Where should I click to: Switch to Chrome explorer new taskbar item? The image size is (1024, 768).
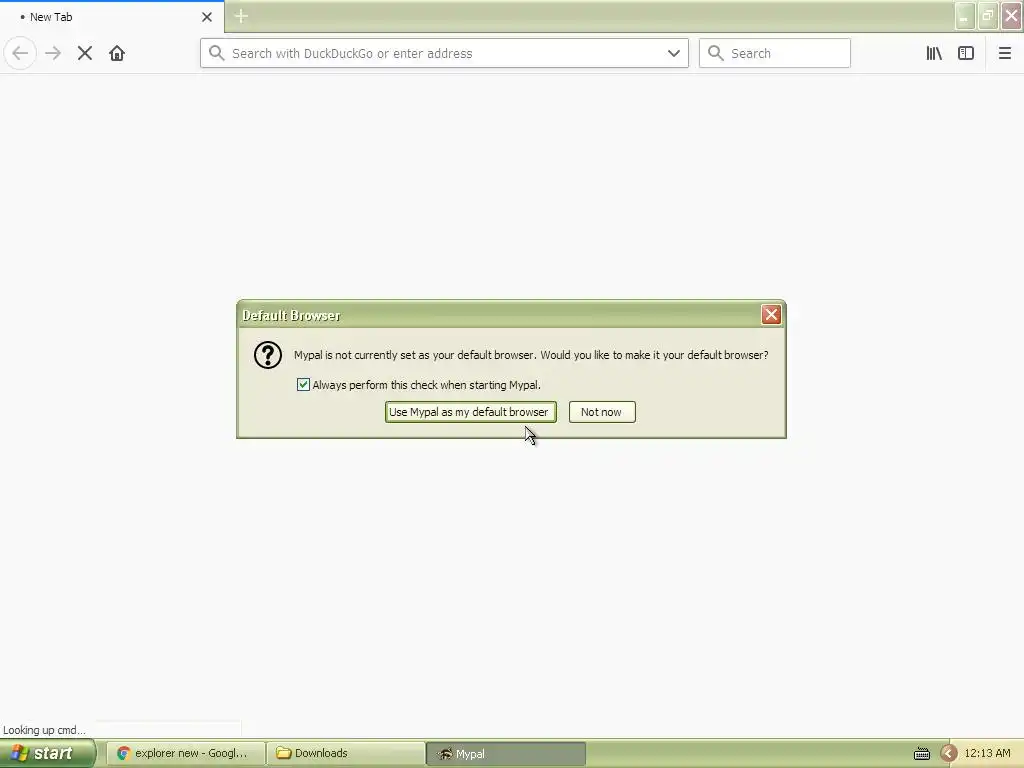[186, 754]
